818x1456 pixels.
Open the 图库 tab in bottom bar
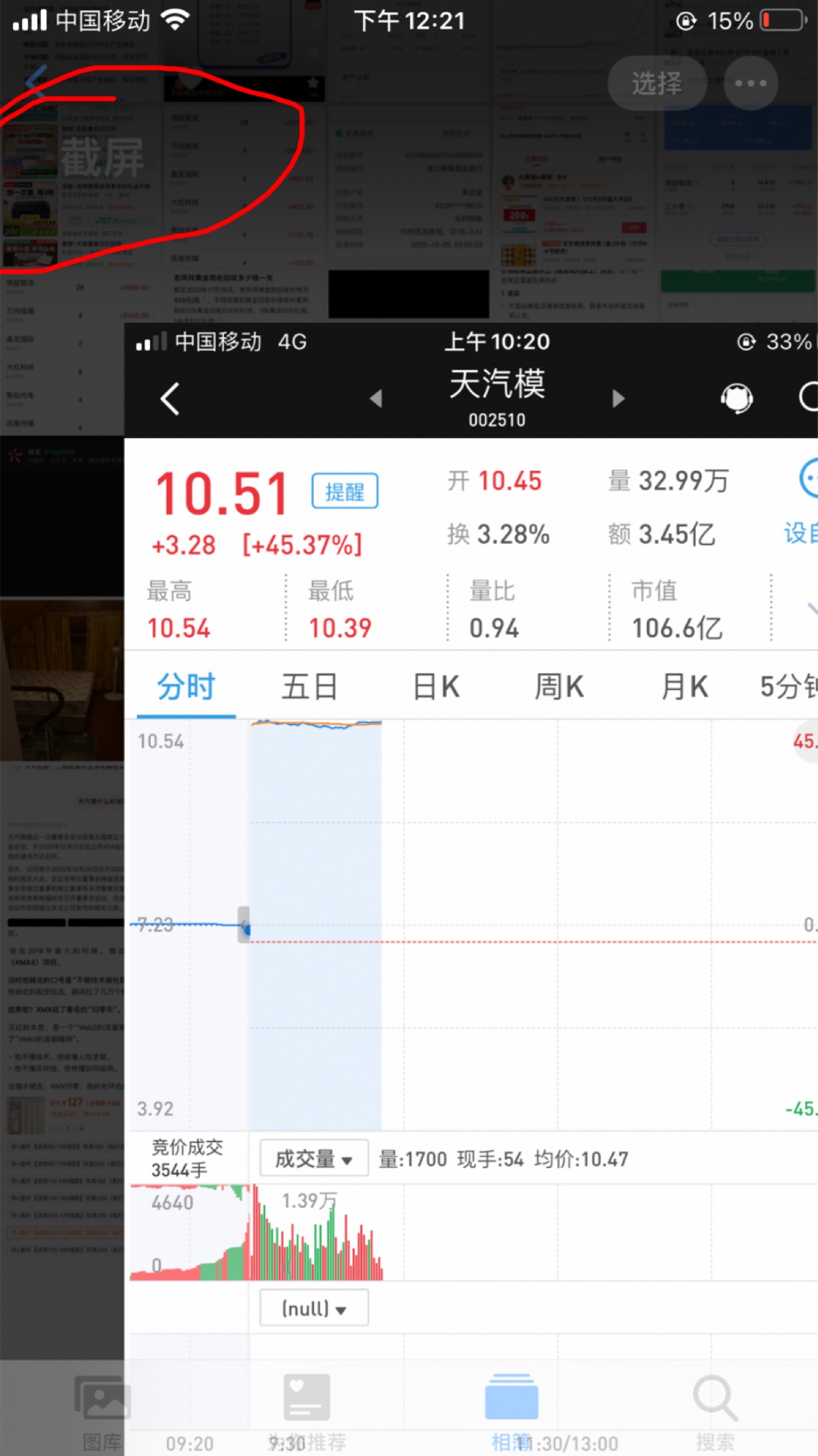click(x=102, y=1414)
